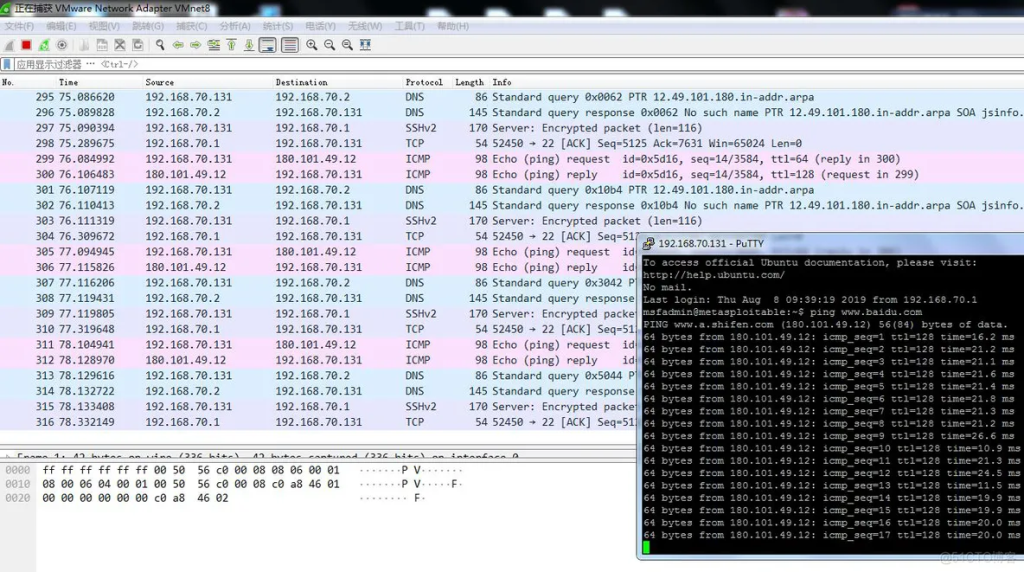Open the 视图(V) menu

(x=104, y=26)
